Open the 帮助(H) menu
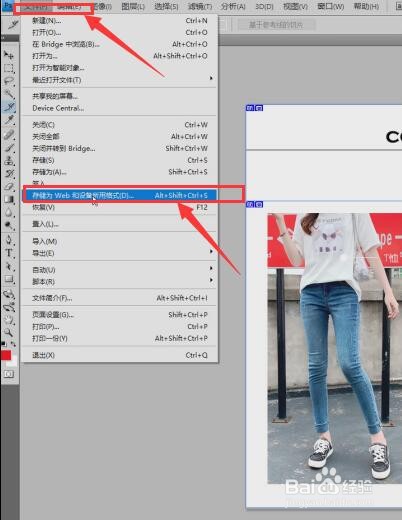 point(366,6)
